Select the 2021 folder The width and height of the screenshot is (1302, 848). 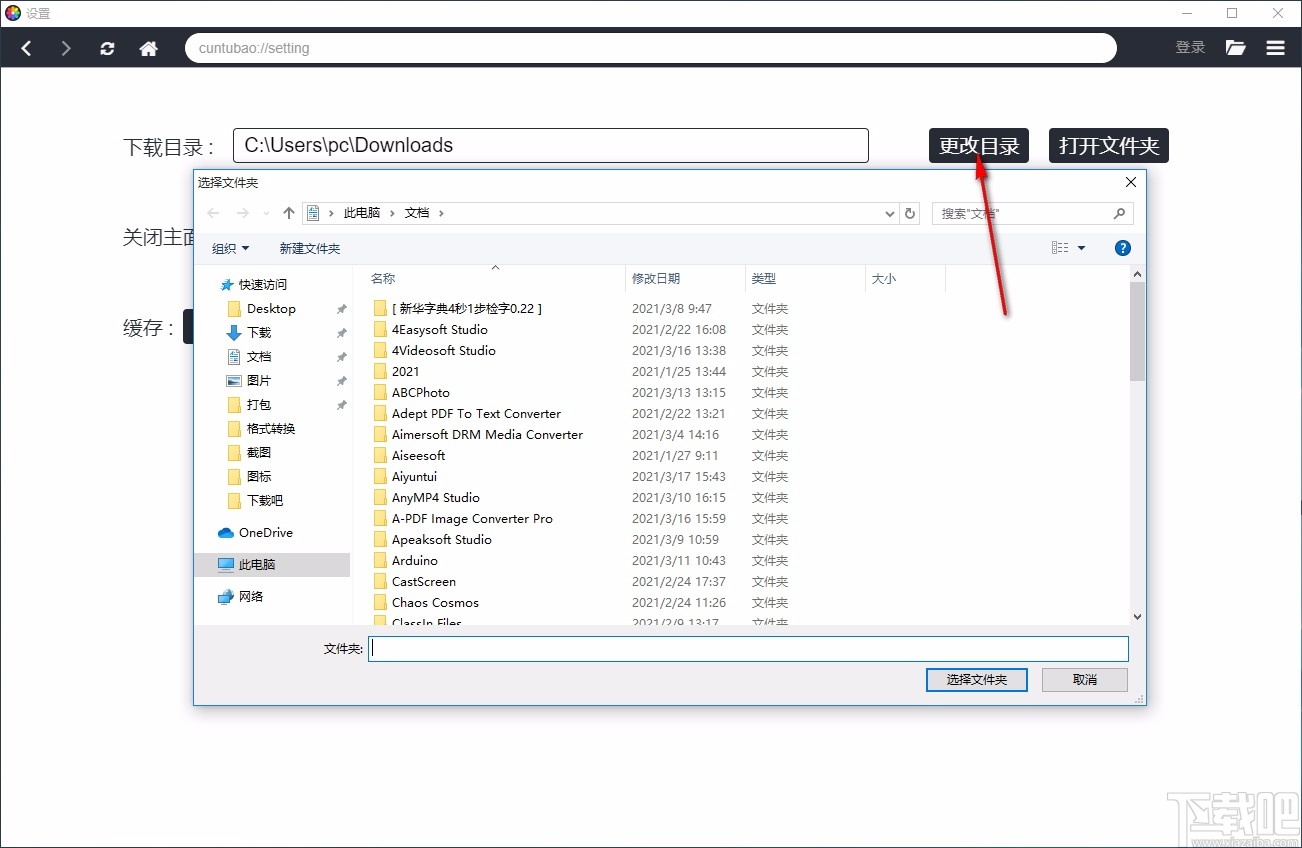pos(406,372)
